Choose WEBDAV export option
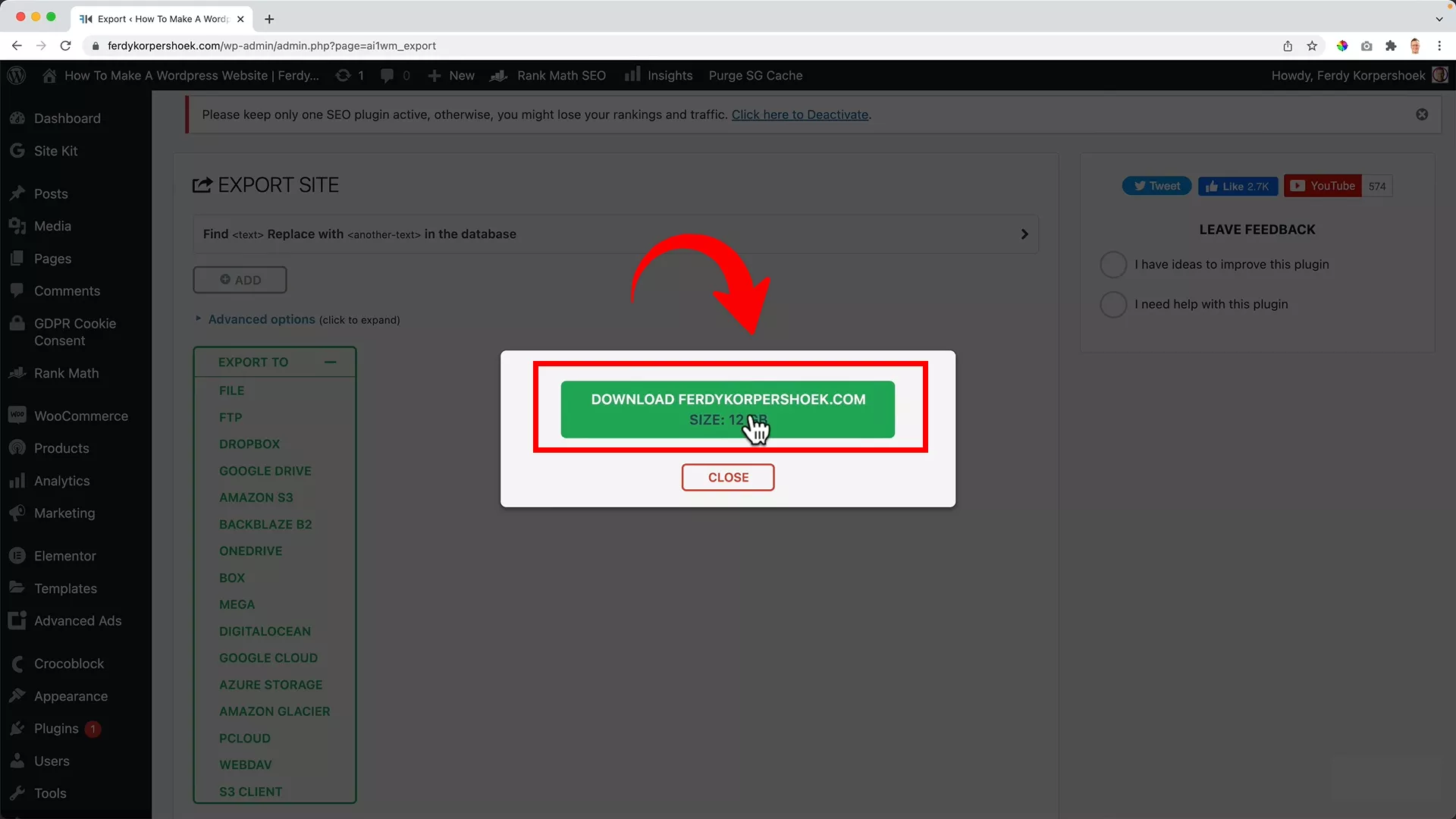This screenshot has height=819, width=1456. 246,764
